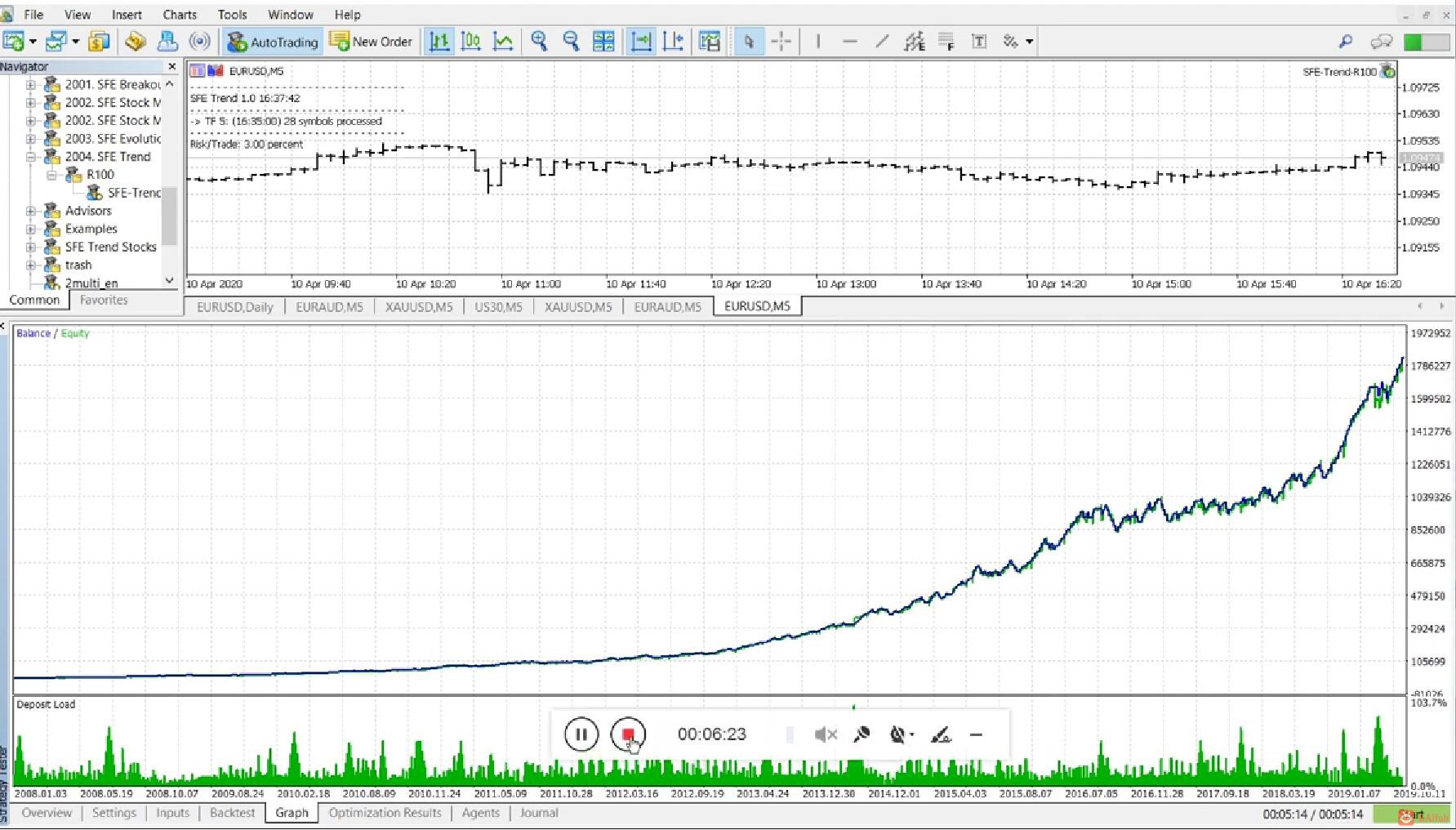Click the Navigator scrollbar down arrow
This screenshot has width=1456, height=830.
coord(170,280)
